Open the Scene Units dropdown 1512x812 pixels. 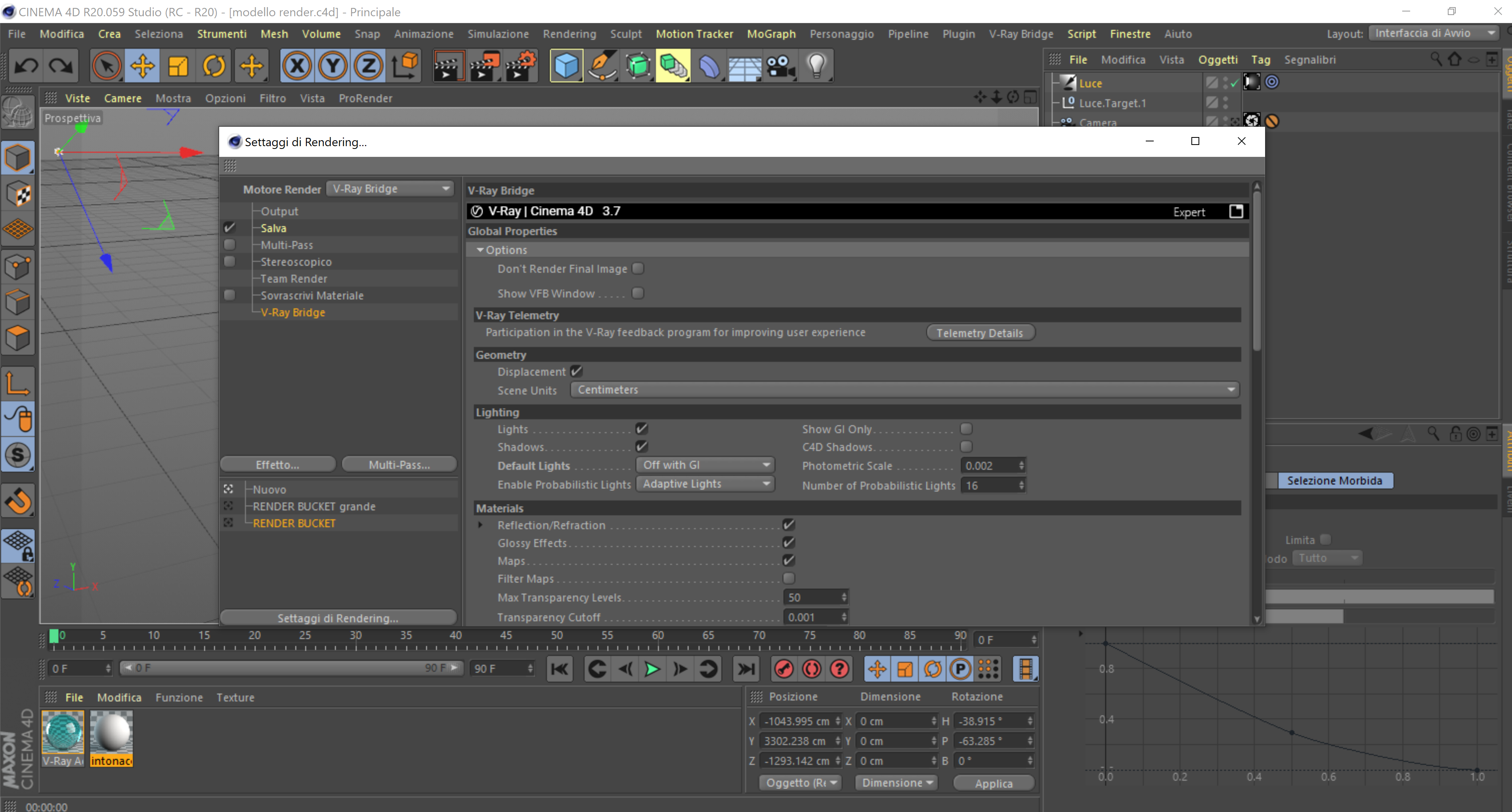tap(904, 390)
